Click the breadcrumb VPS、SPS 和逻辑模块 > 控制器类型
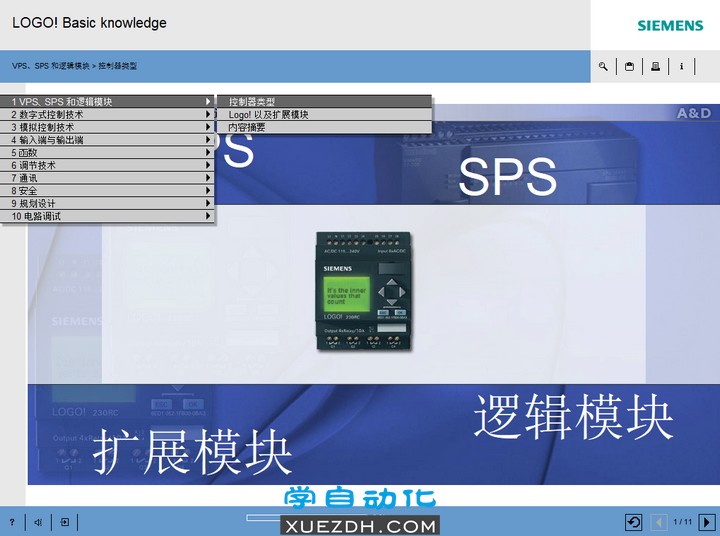This screenshot has width=720, height=536. (74, 66)
